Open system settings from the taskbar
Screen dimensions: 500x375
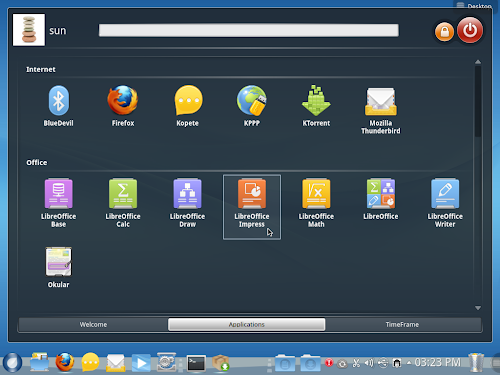pyautogui.click(x=166, y=362)
